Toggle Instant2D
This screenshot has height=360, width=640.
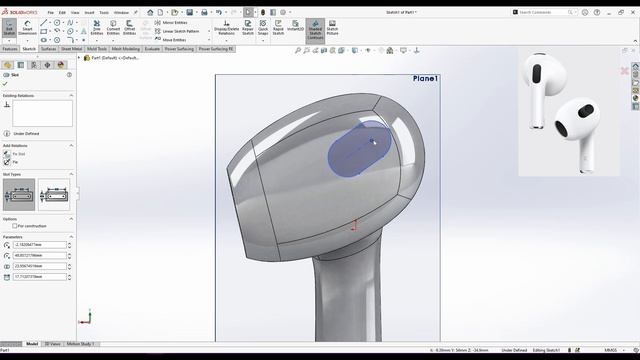click(x=296, y=26)
